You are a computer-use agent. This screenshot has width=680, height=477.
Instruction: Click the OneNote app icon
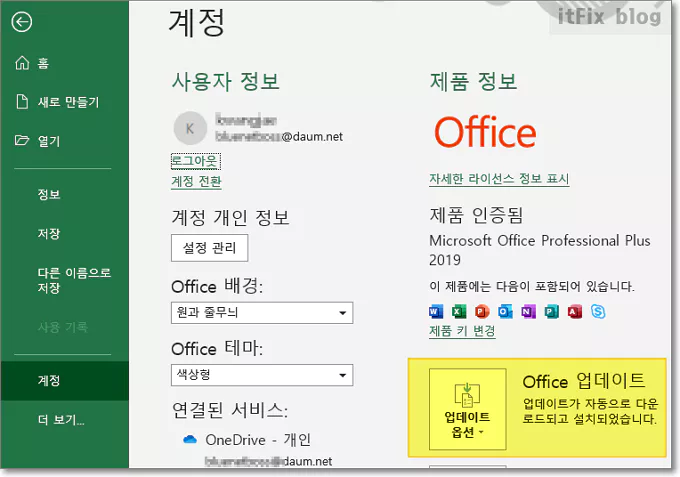click(x=528, y=311)
